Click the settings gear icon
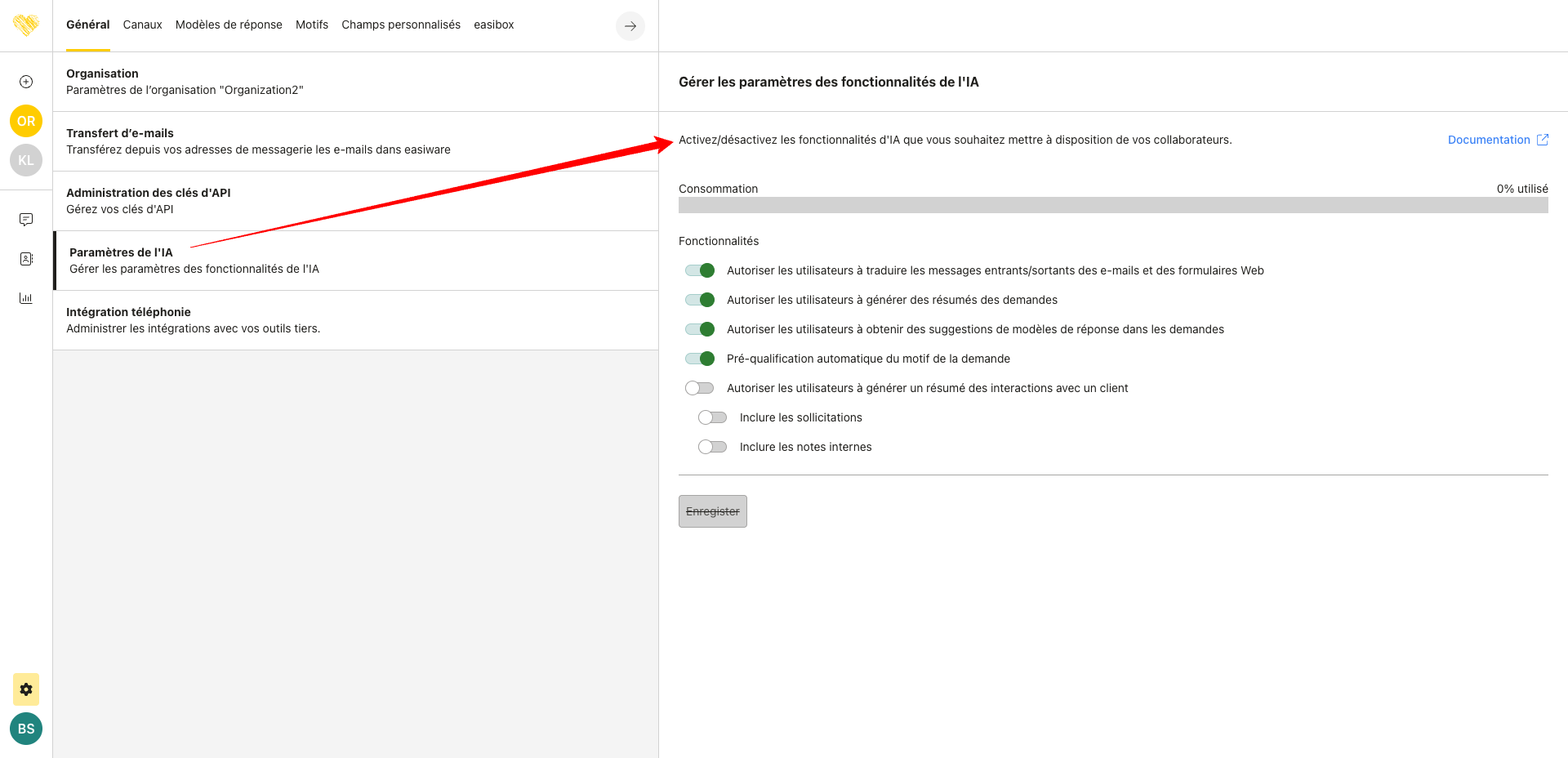Screen dimensions: 1568x758 tap(26, 689)
